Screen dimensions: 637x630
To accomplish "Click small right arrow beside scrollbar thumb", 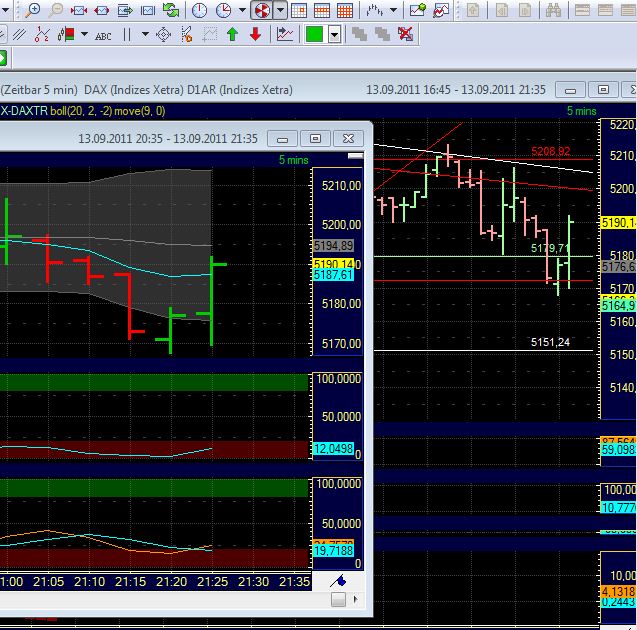I will tap(355, 599).
